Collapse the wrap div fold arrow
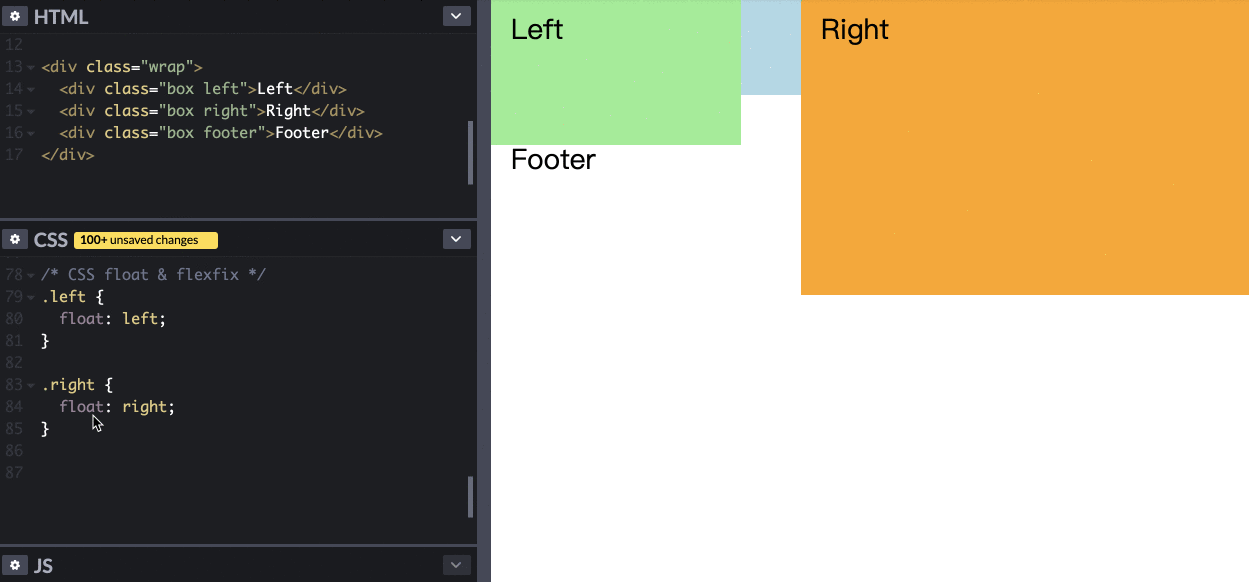 click(x=31, y=67)
